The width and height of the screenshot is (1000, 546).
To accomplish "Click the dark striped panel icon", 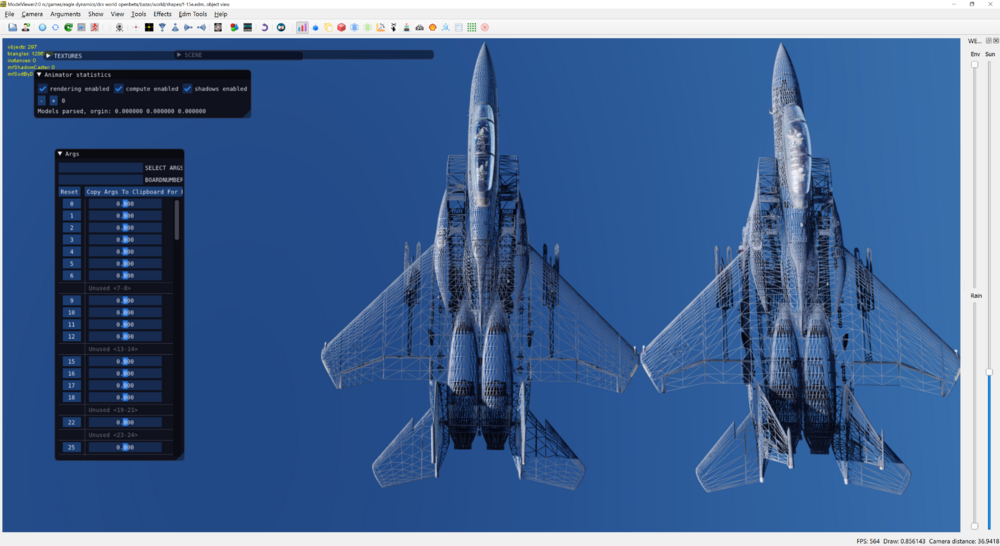I will pyautogui.click(x=247, y=27).
